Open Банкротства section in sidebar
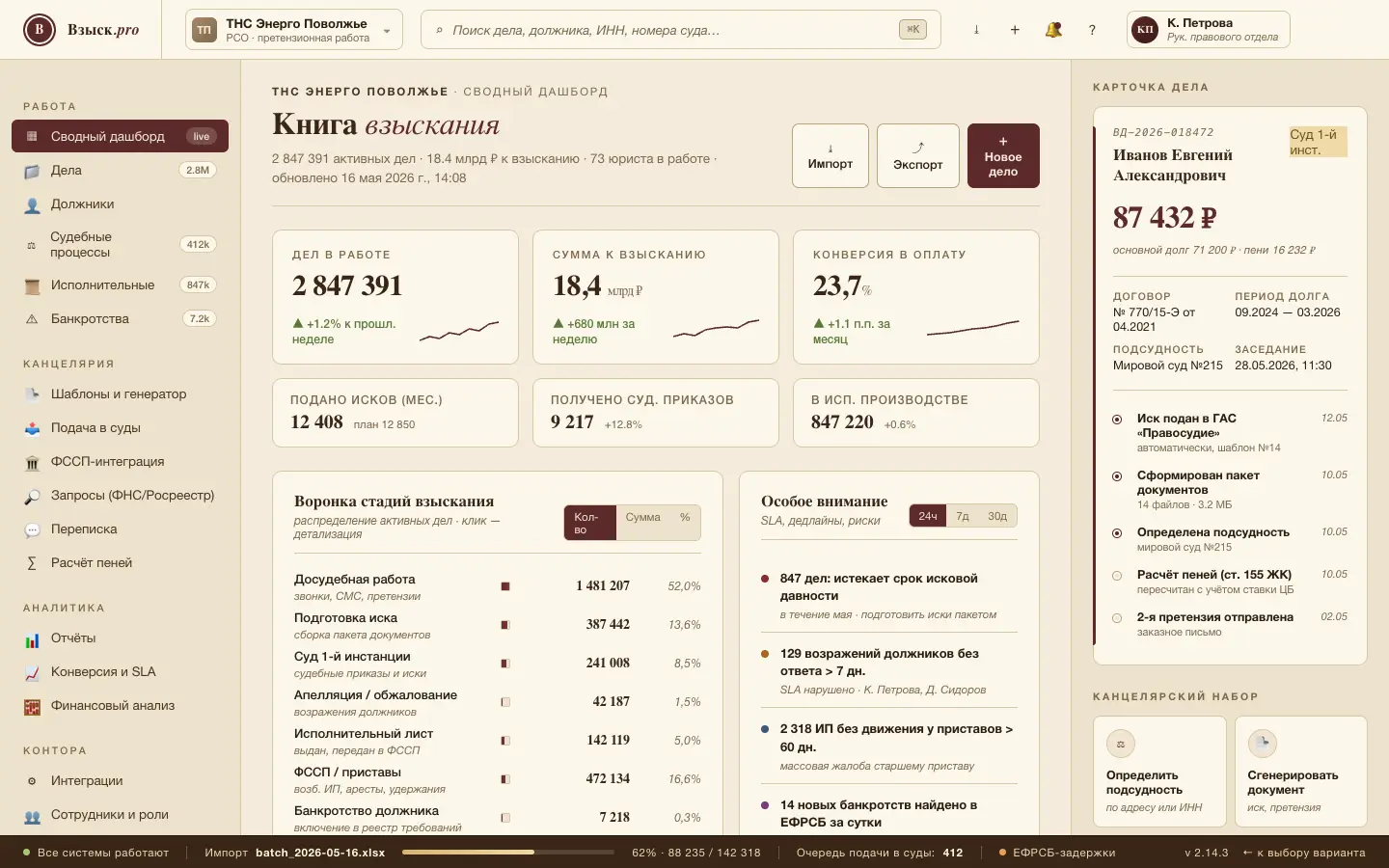Image resolution: width=1389 pixels, height=868 pixels. coord(120,319)
